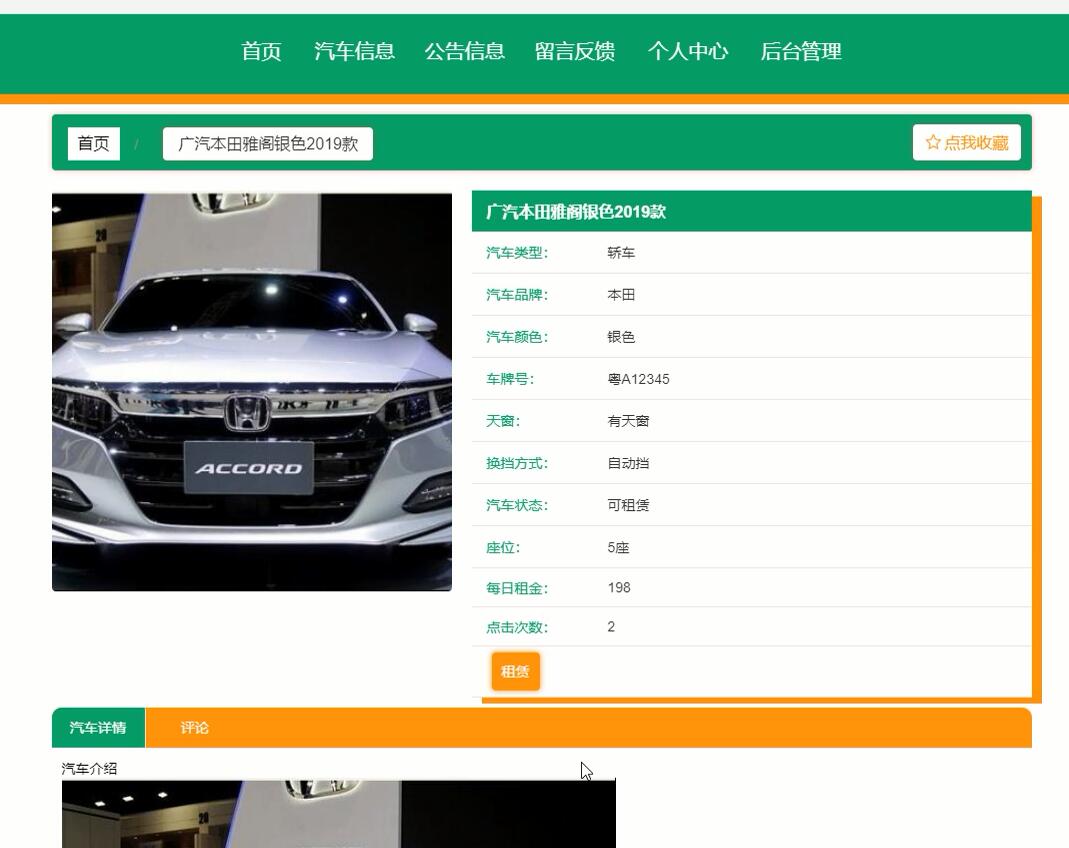This screenshot has width=1069, height=848.
Task: Open the 汽车信息 navigation item
Action: point(355,51)
